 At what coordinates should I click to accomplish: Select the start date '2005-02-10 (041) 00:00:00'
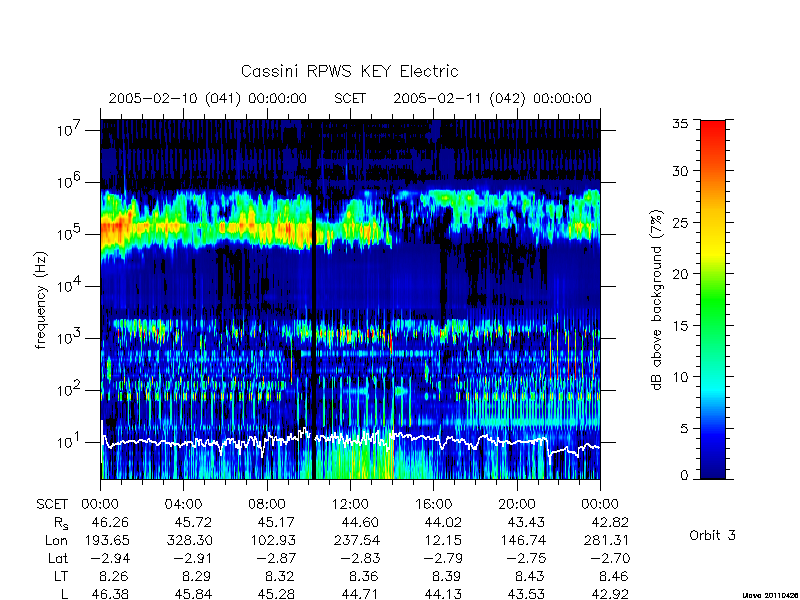[x=208, y=98]
